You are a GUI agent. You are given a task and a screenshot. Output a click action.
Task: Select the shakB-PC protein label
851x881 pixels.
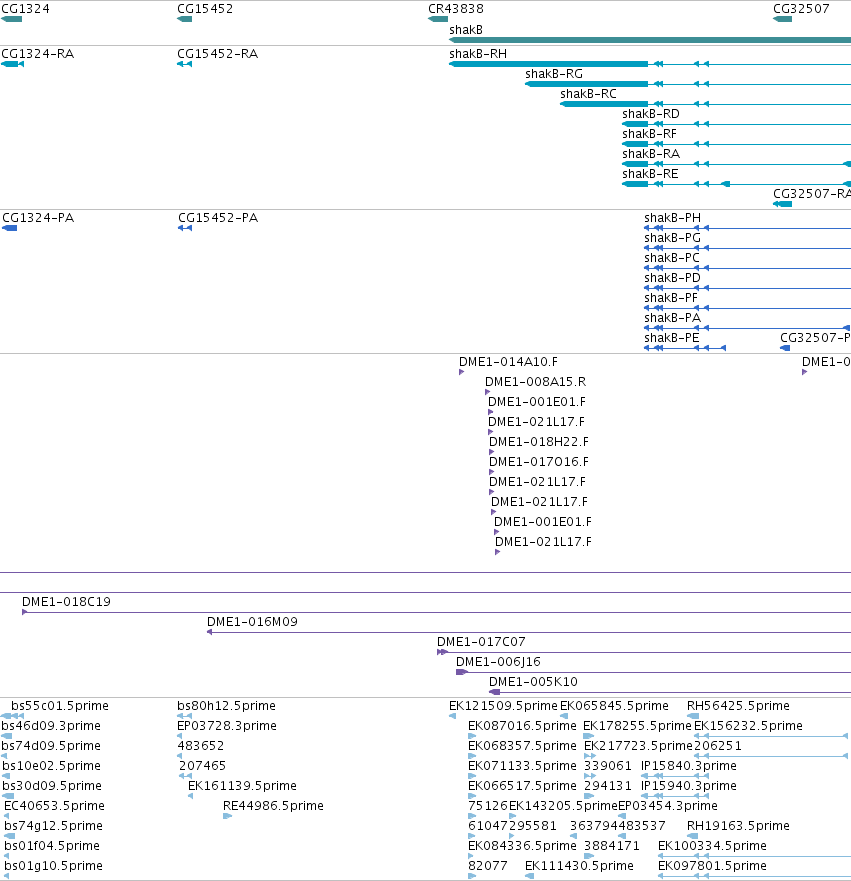point(672,258)
